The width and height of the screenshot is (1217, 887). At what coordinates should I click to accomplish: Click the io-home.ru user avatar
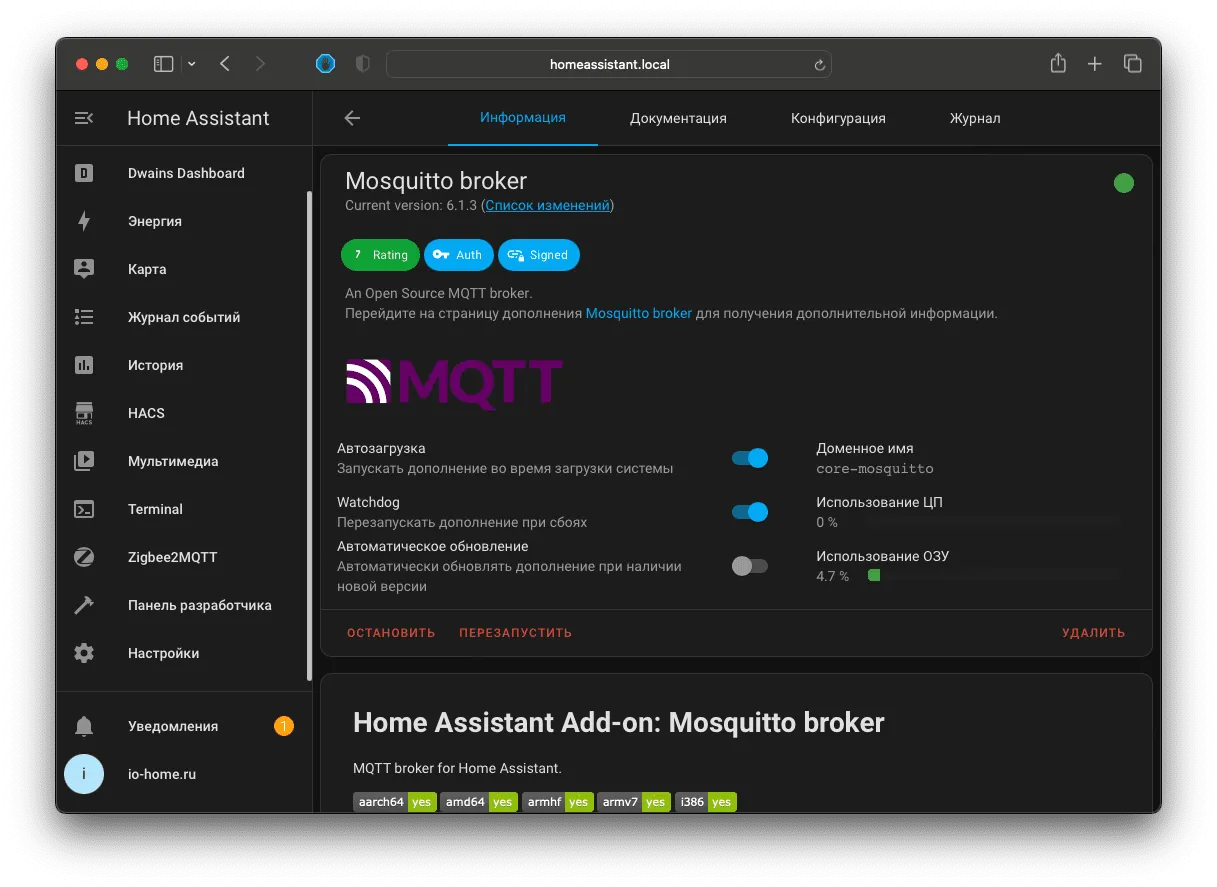coord(84,774)
